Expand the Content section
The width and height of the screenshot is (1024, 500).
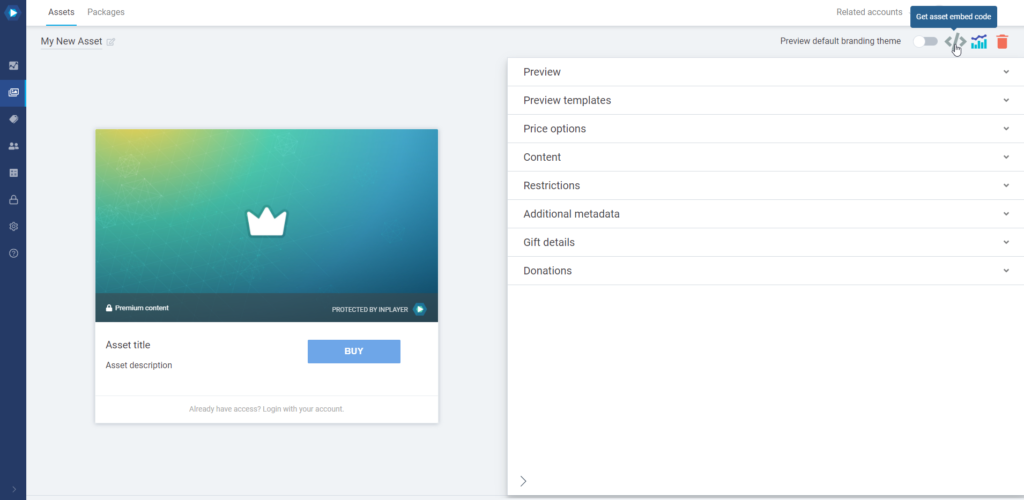point(765,157)
